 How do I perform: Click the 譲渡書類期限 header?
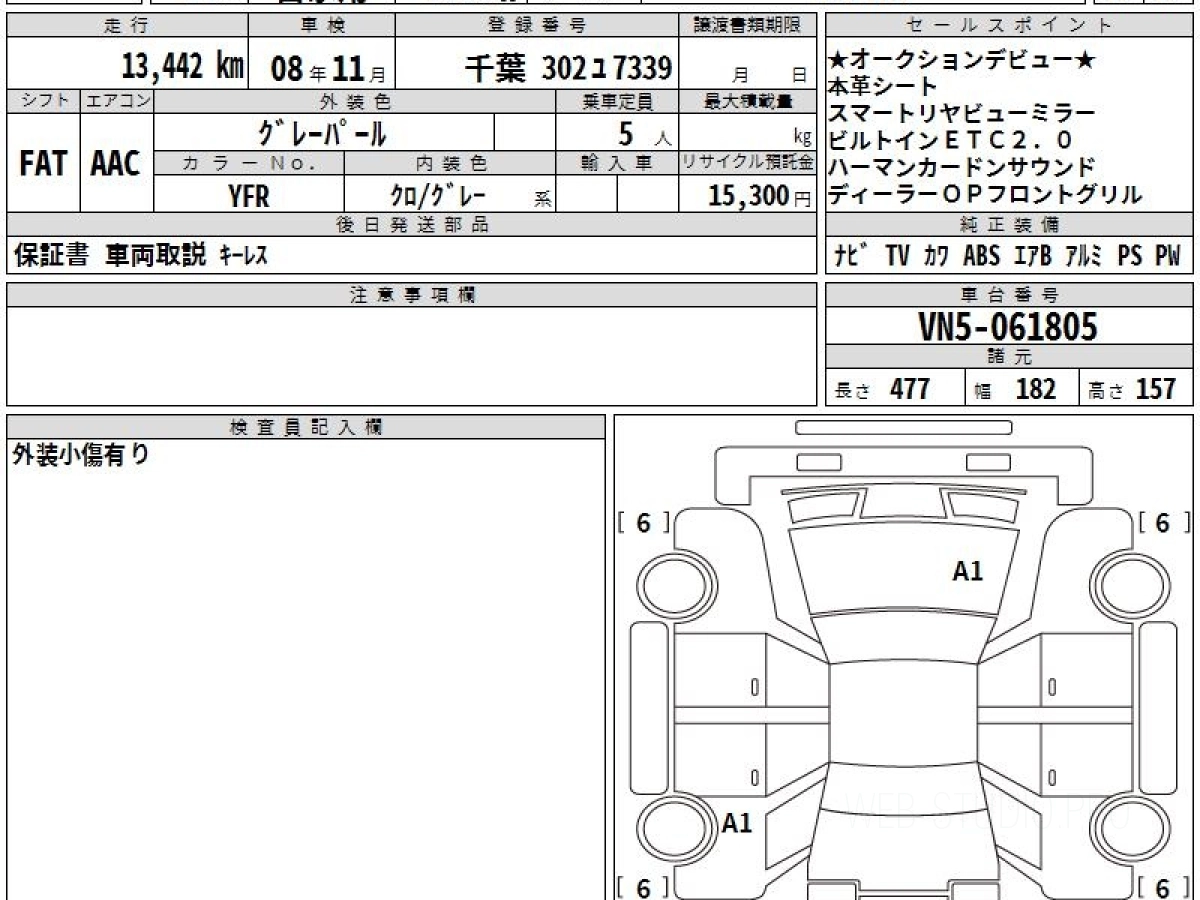[x=748, y=26]
